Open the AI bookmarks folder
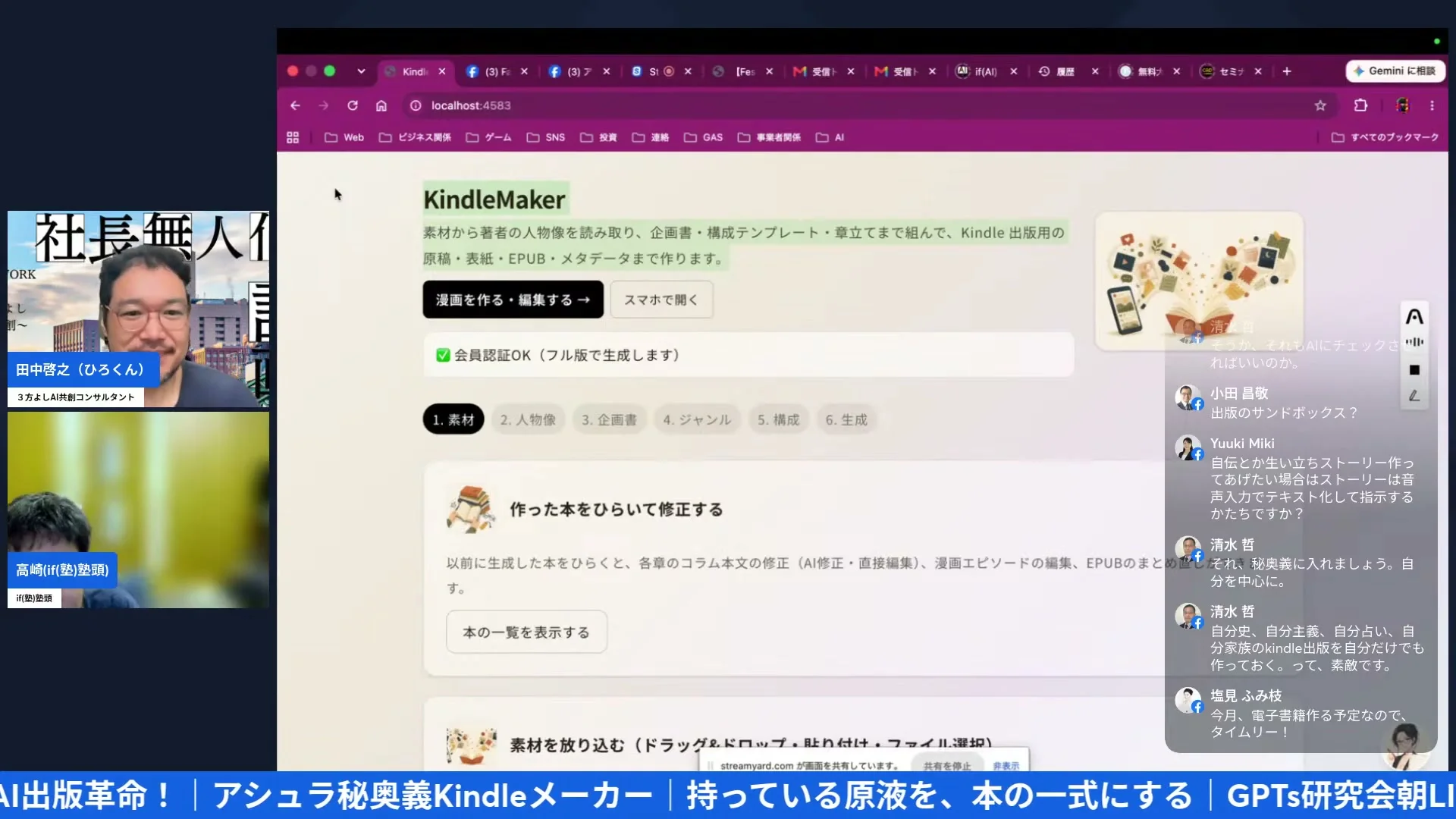 [x=830, y=137]
